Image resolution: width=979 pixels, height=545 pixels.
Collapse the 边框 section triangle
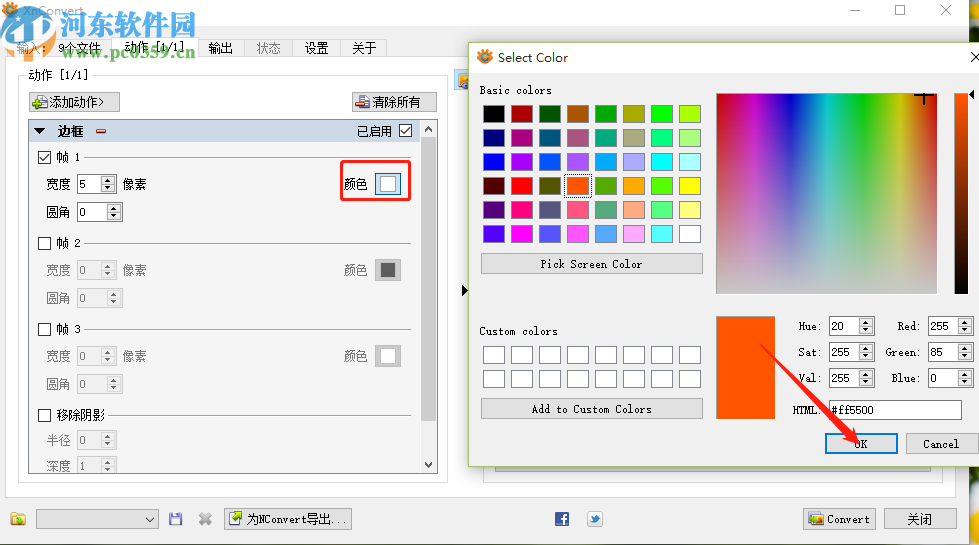(40, 131)
